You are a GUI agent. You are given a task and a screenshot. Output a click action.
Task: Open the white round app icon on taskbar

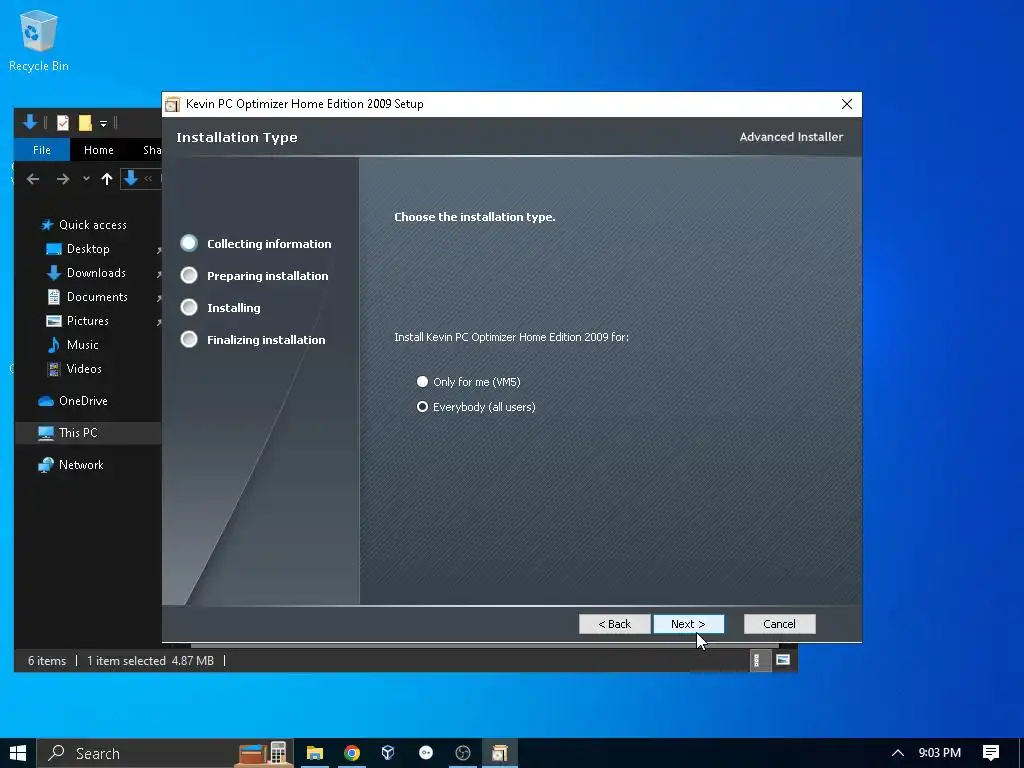point(426,753)
